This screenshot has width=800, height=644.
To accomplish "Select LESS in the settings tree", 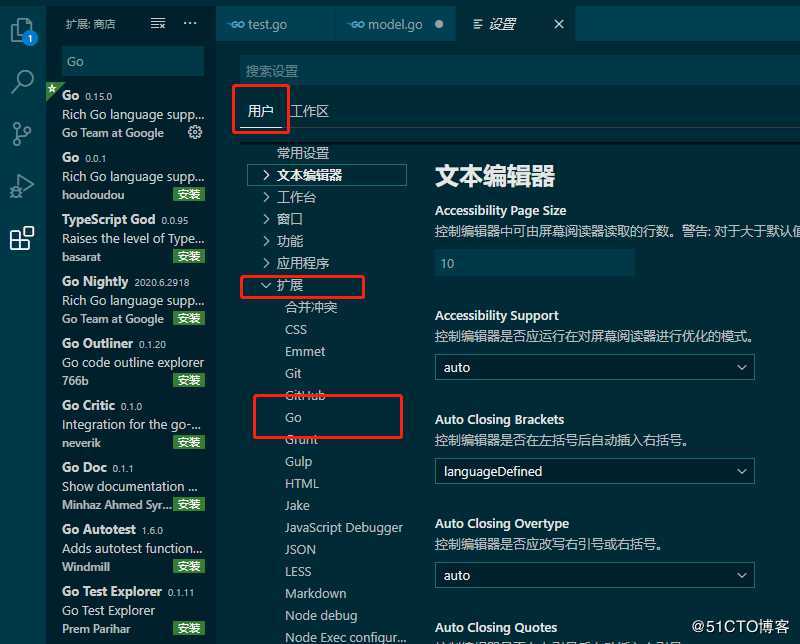I will (x=298, y=572).
